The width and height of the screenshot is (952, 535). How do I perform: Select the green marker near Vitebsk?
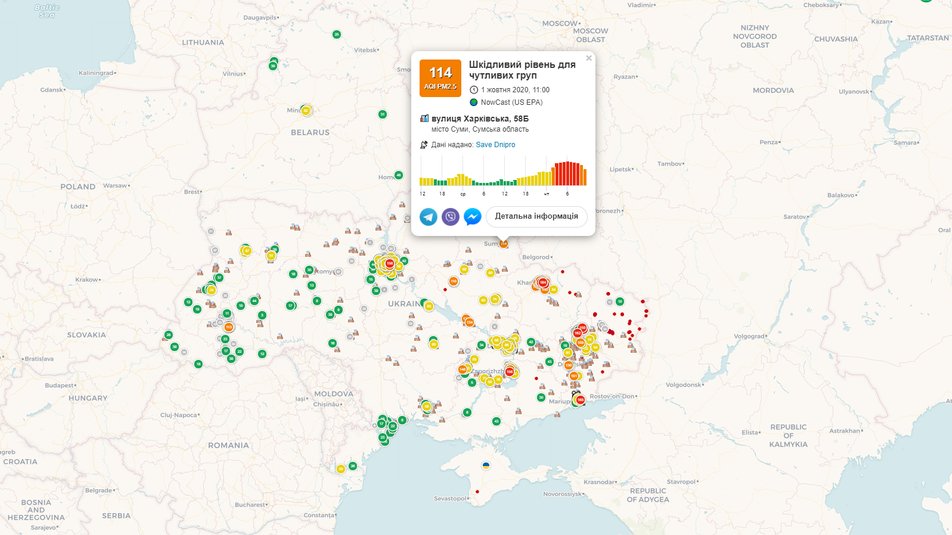coord(336,35)
